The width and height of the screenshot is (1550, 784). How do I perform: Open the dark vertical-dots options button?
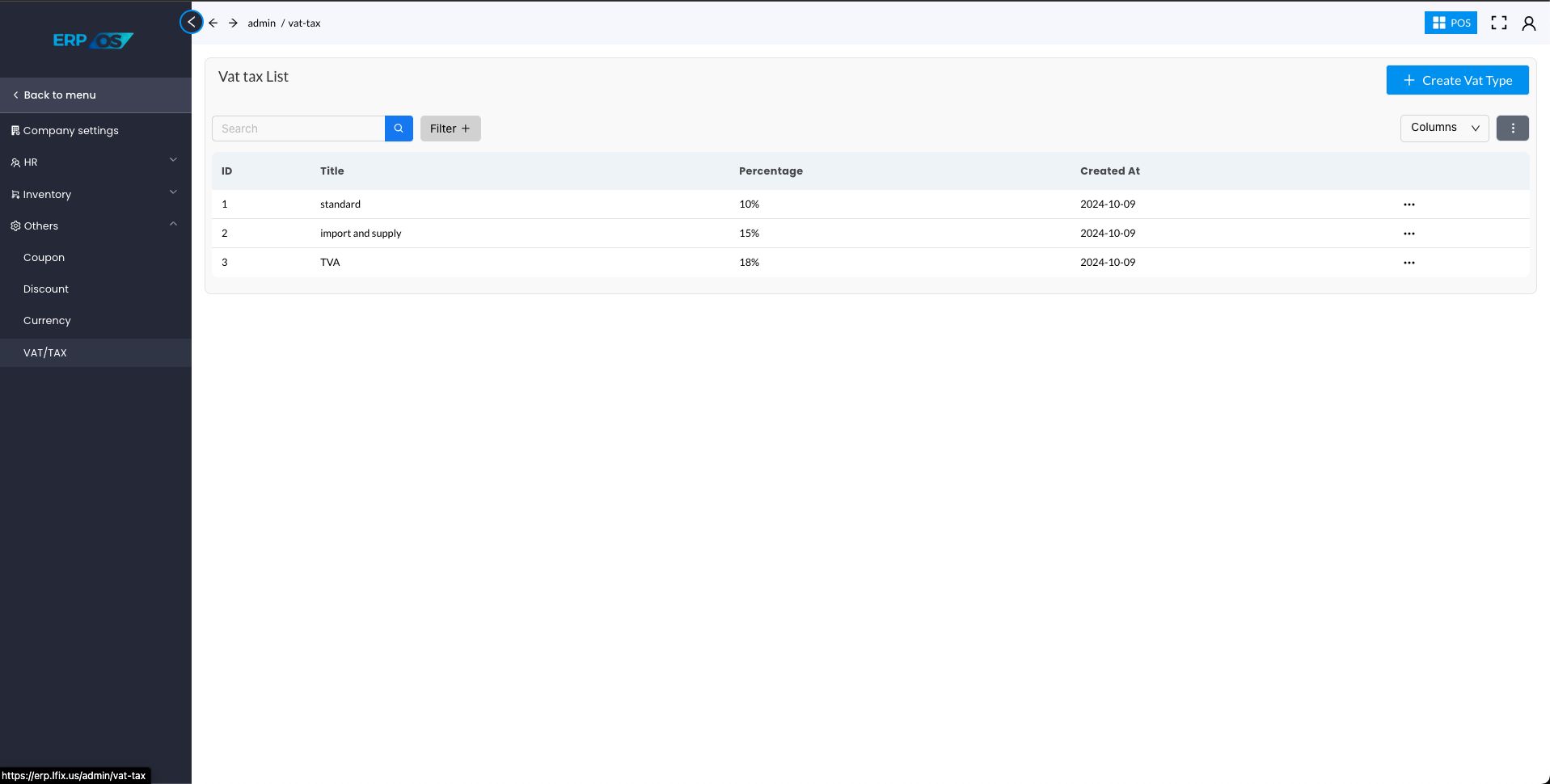pos(1512,129)
